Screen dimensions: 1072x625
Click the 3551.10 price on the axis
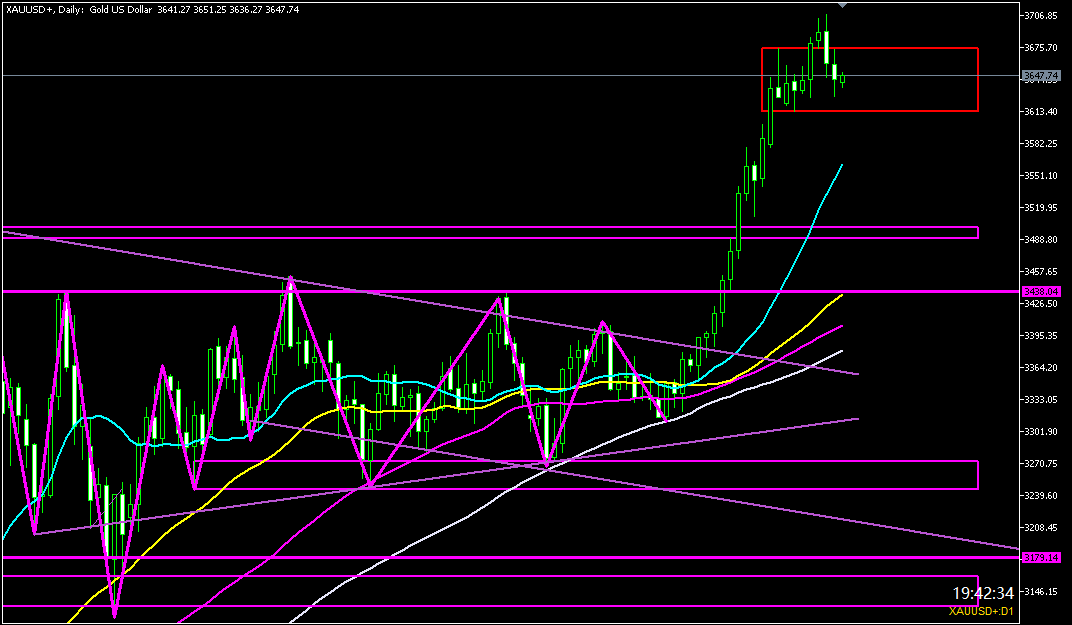click(1041, 176)
